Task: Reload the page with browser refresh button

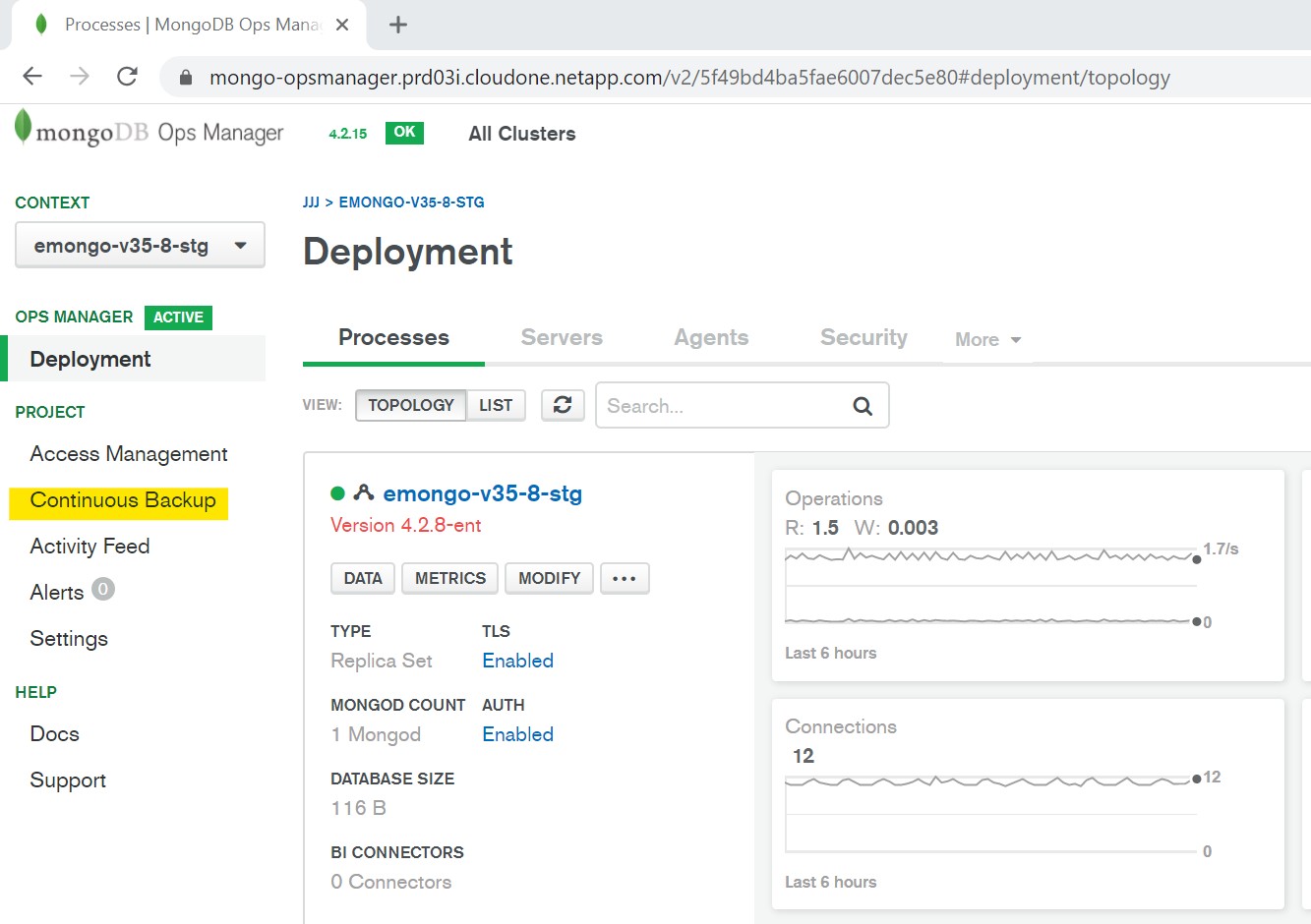Action: [x=127, y=77]
